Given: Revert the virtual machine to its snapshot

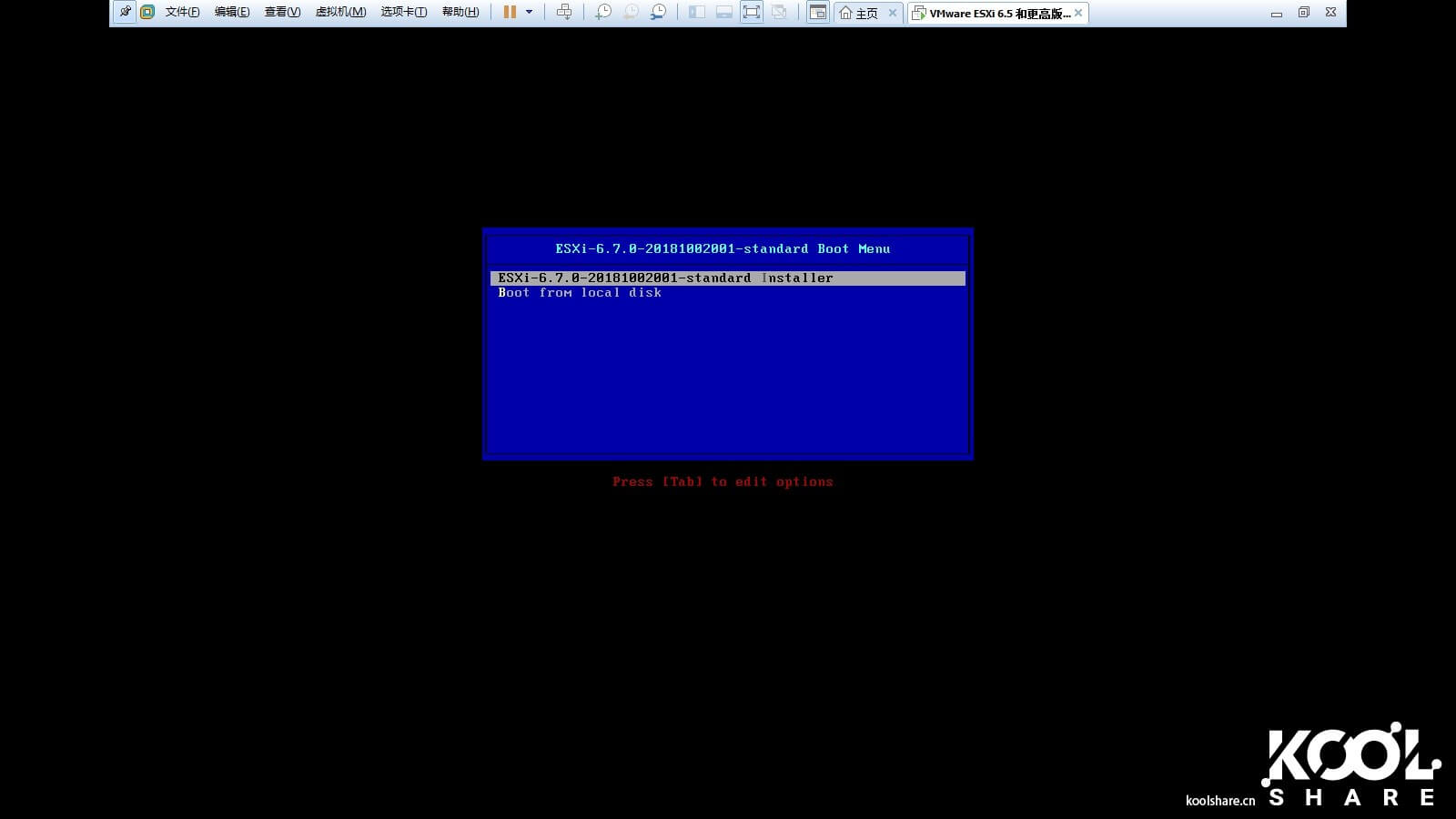Looking at the screenshot, I should pos(629,12).
